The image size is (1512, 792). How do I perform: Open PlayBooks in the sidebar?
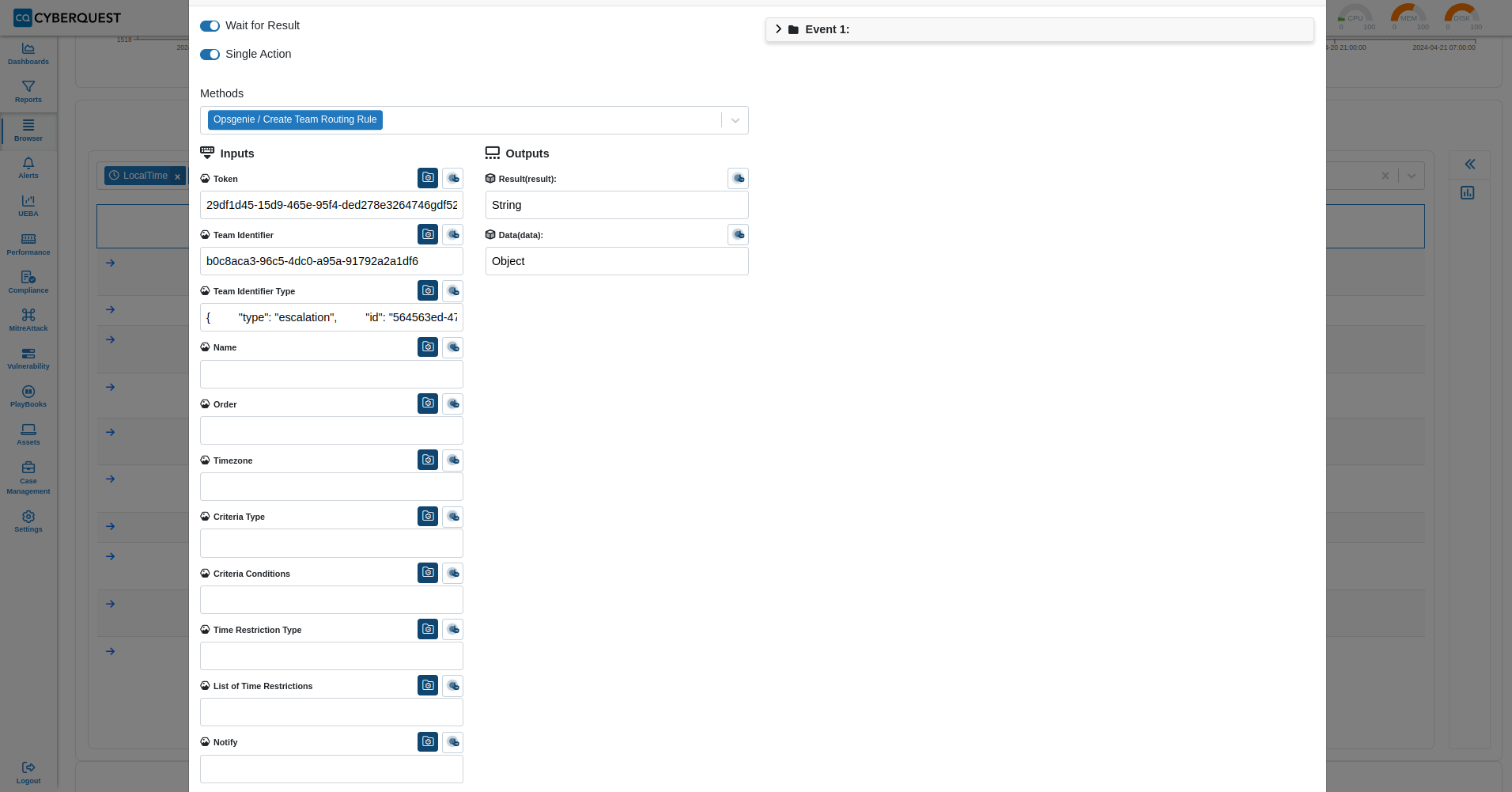pyautogui.click(x=28, y=396)
